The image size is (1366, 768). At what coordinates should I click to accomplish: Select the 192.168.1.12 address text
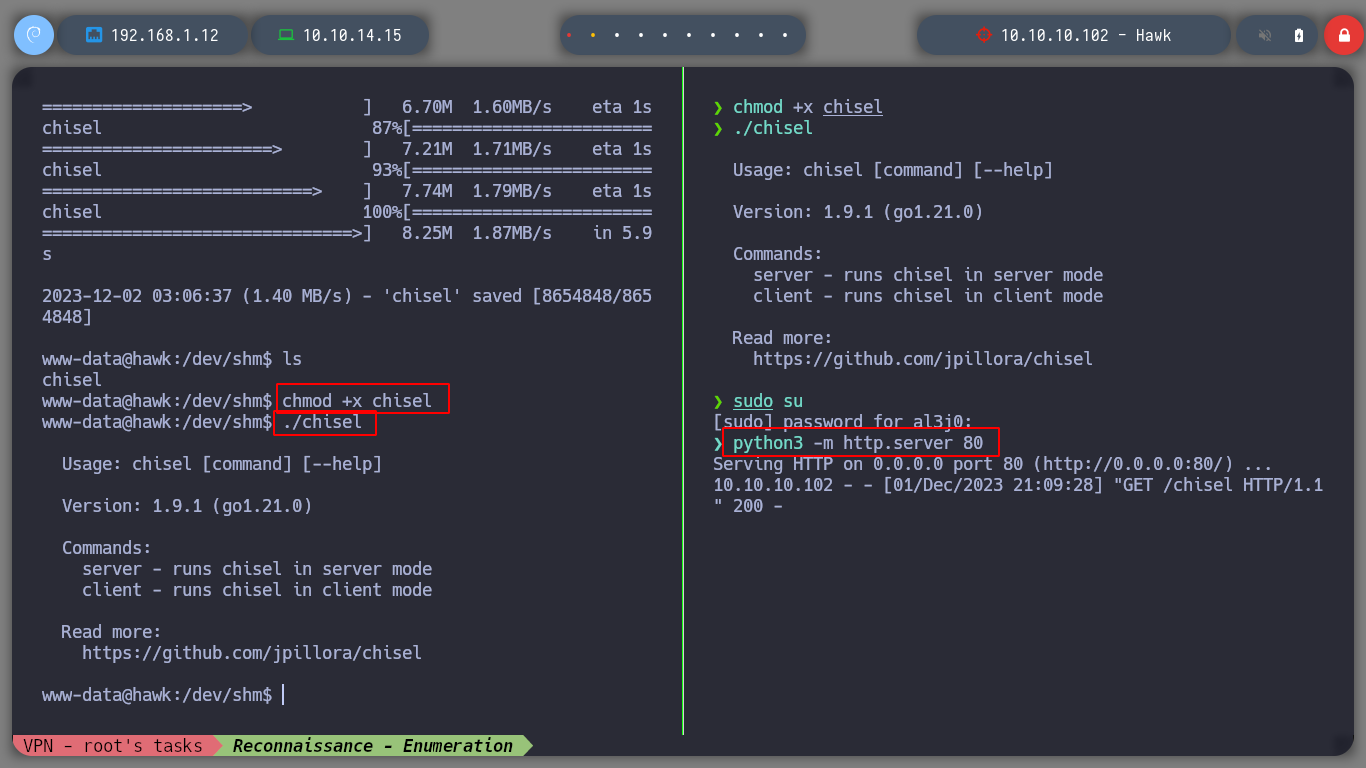[164, 35]
